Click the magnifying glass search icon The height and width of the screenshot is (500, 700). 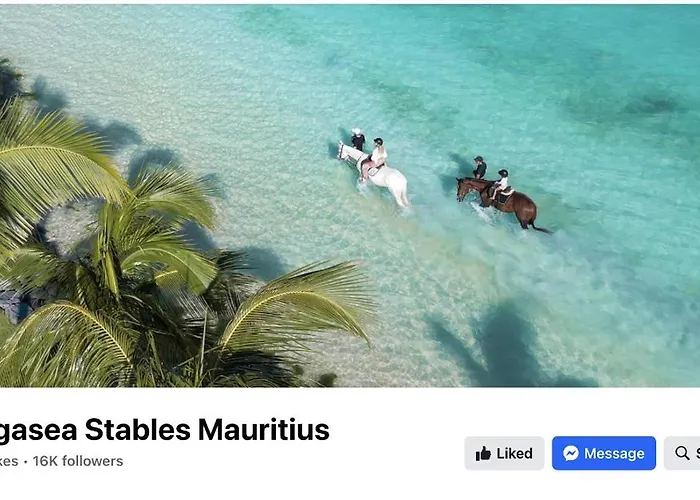682,453
